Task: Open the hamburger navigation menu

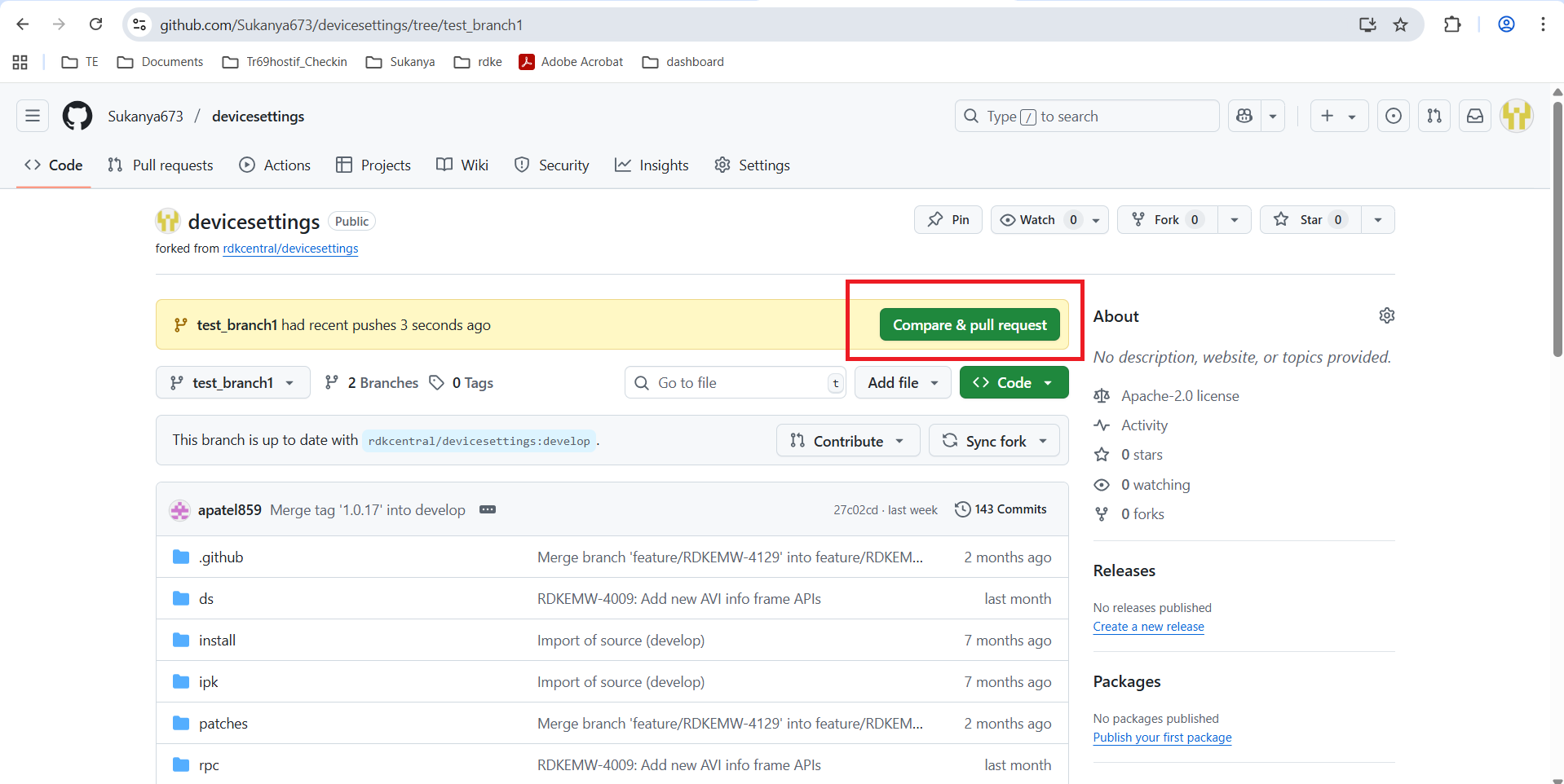Action: [33, 116]
